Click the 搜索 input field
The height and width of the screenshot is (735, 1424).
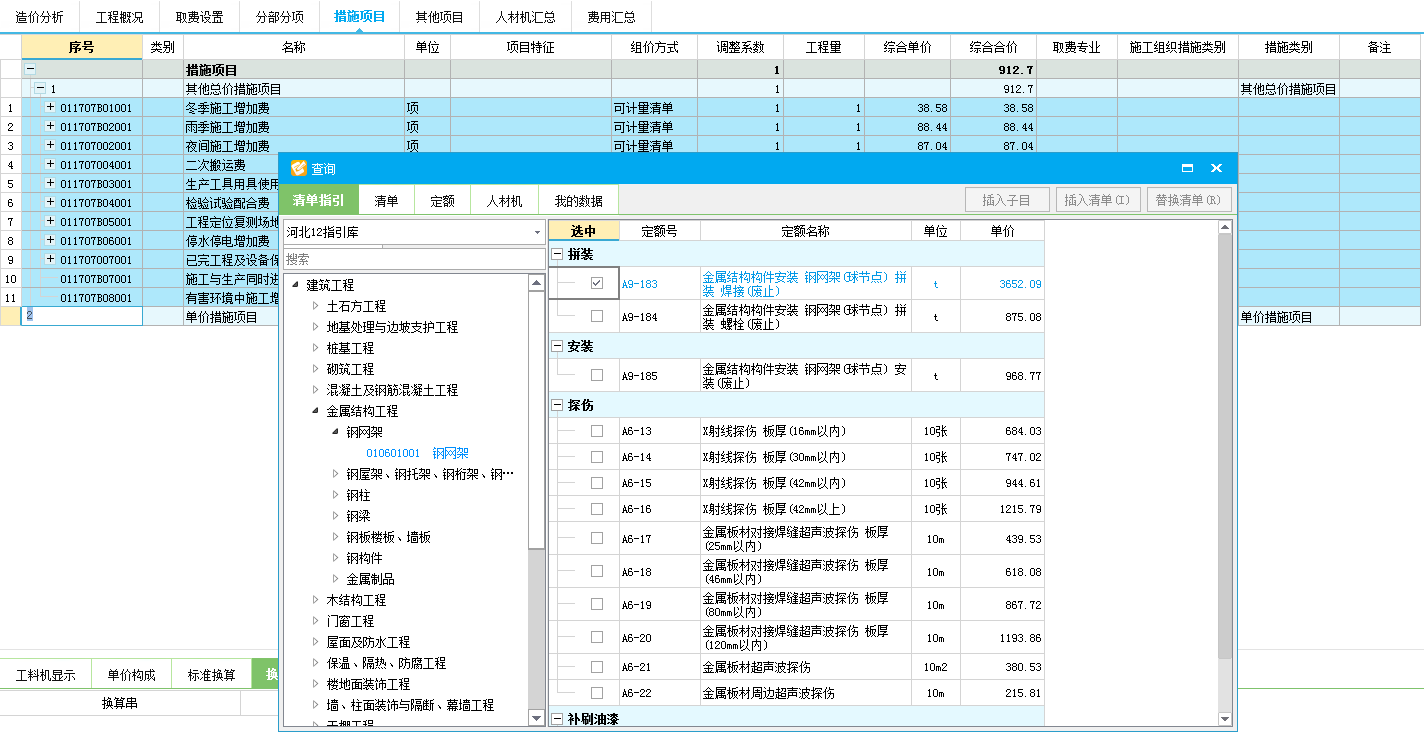point(414,259)
